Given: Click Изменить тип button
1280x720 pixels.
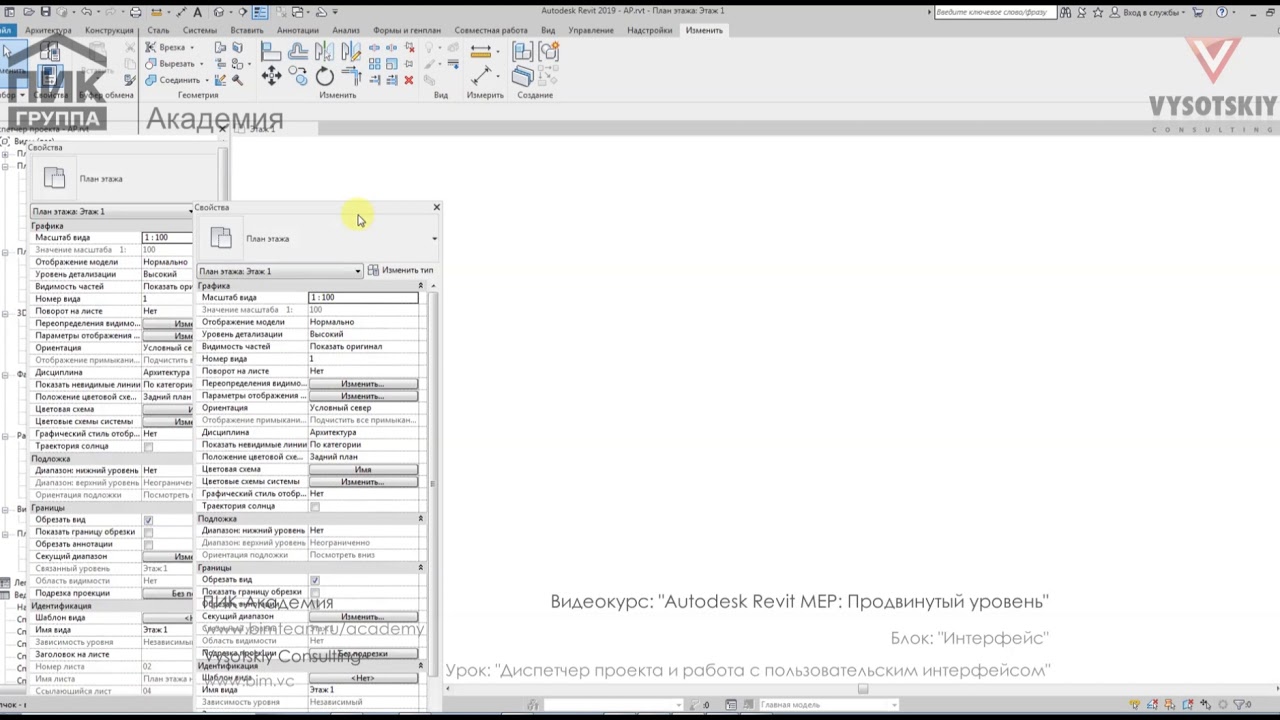Looking at the screenshot, I should coord(400,270).
